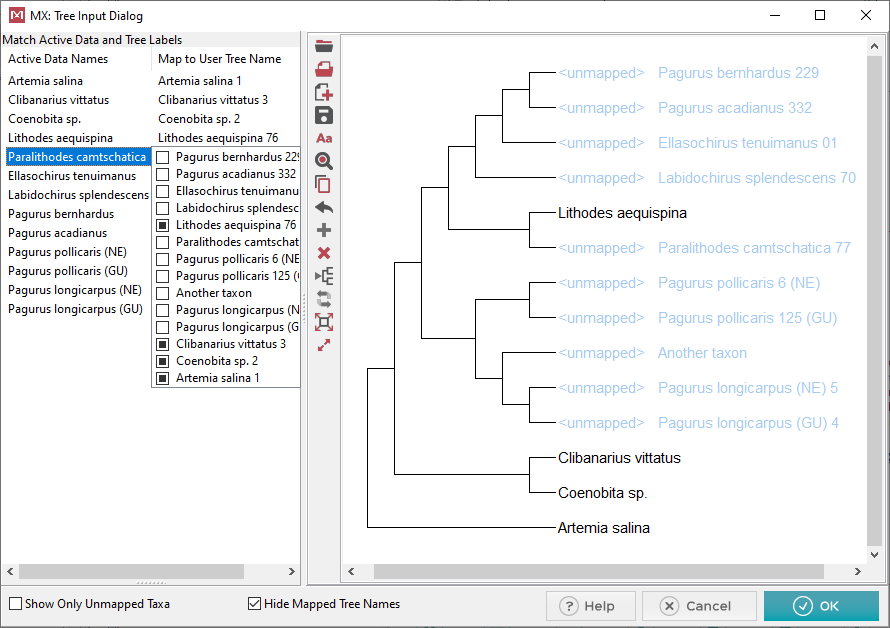This screenshot has height=628, width=890.
Task: Click the red X delete icon
Action: pyautogui.click(x=324, y=253)
